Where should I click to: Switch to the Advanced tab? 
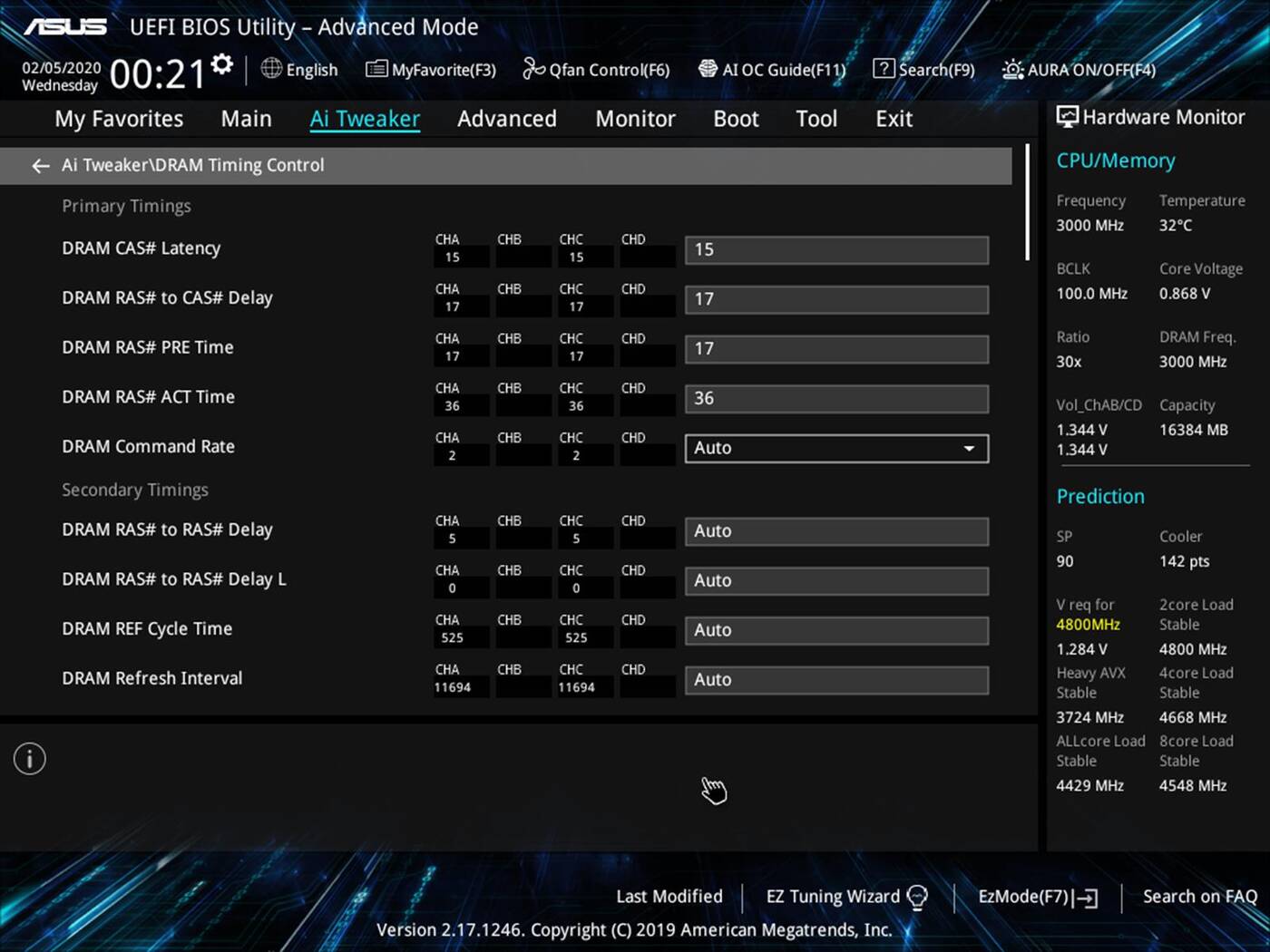pyautogui.click(x=506, y=118)
